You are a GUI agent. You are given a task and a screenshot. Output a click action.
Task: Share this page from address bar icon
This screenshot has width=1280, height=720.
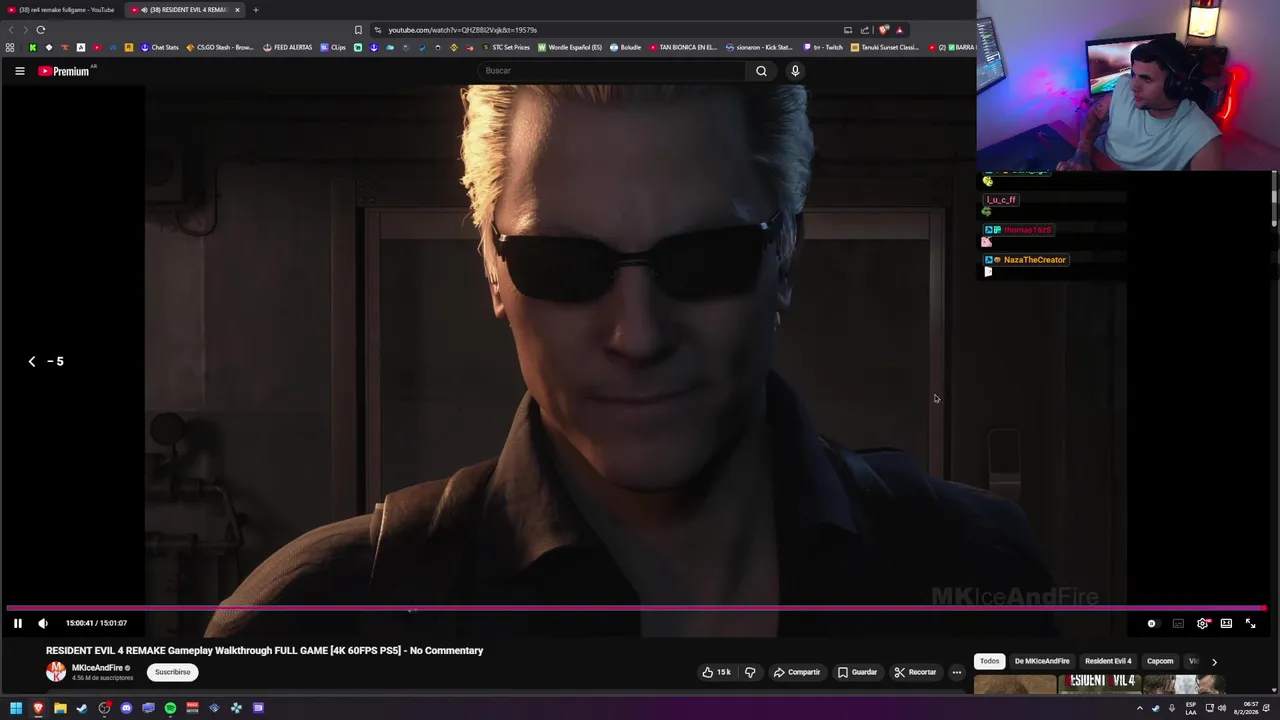coord(864,30)
